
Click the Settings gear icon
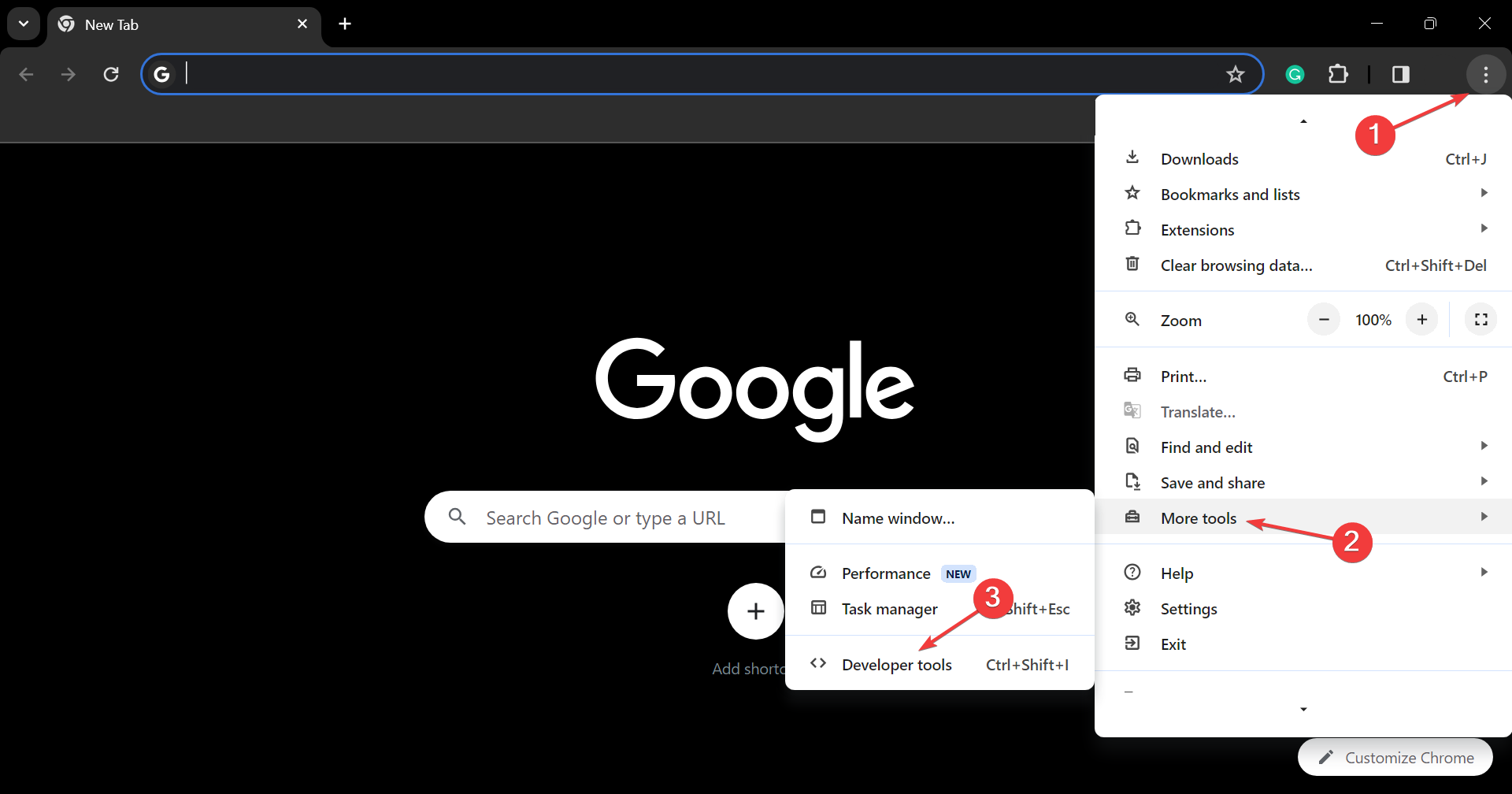pos(1132,607)
